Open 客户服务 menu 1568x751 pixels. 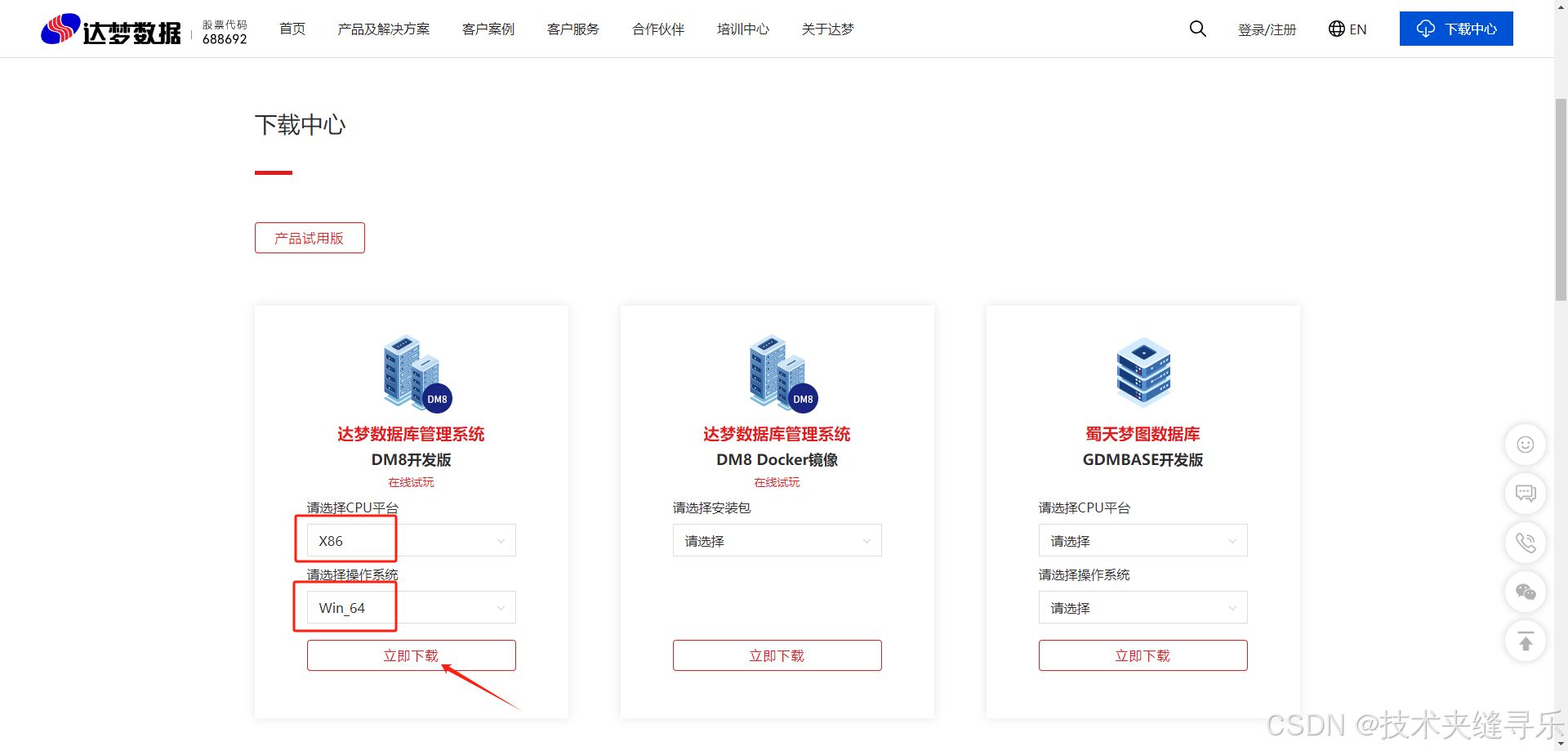pyautogui.click(x=573, y=29)
